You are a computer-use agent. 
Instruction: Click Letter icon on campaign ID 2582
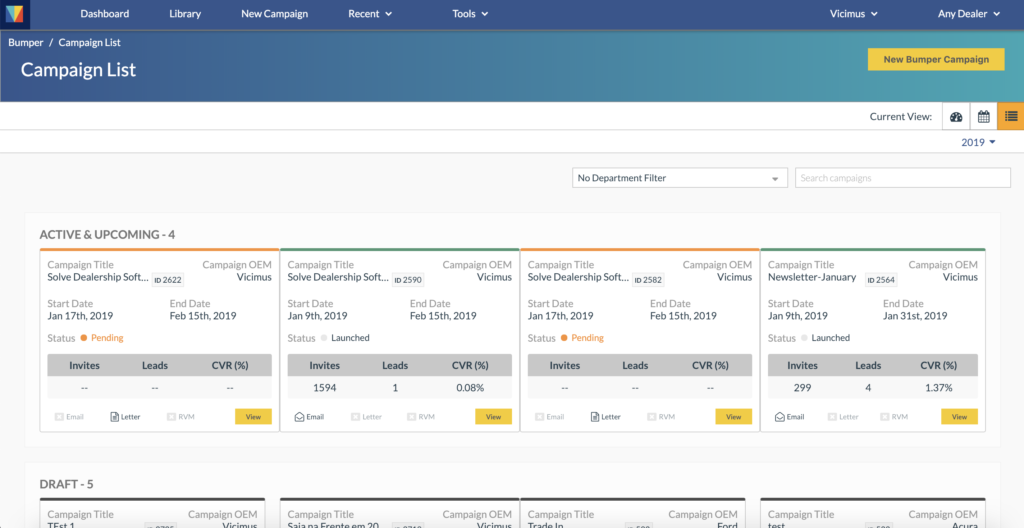[595, 417]
